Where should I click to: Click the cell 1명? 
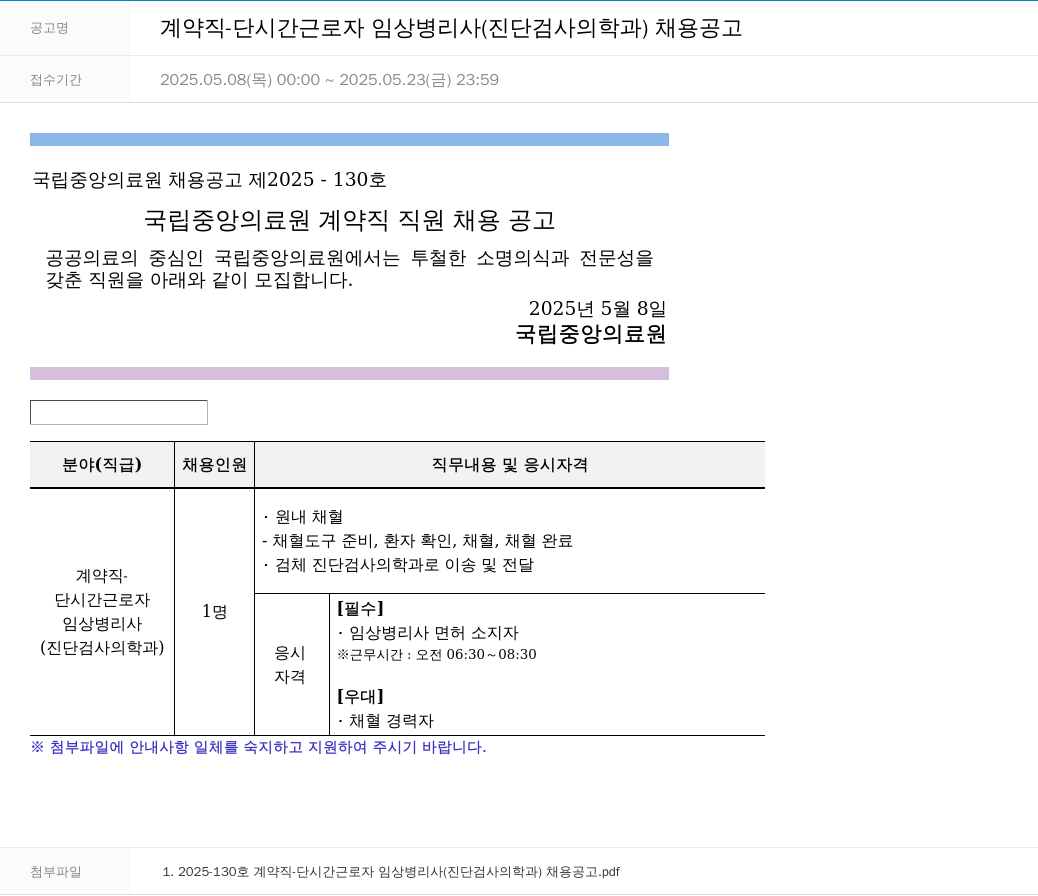(214, 611)
